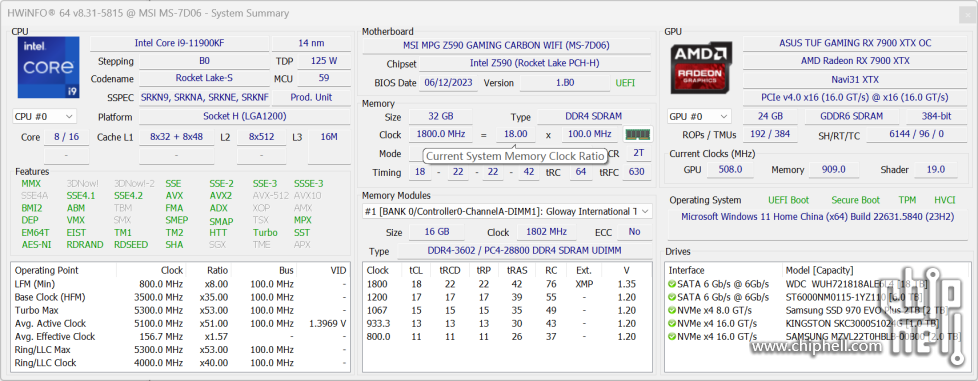This screenshot has width=978, height=381.
Task: Click the HVCI status label
Action: click(x=944, y=200)
